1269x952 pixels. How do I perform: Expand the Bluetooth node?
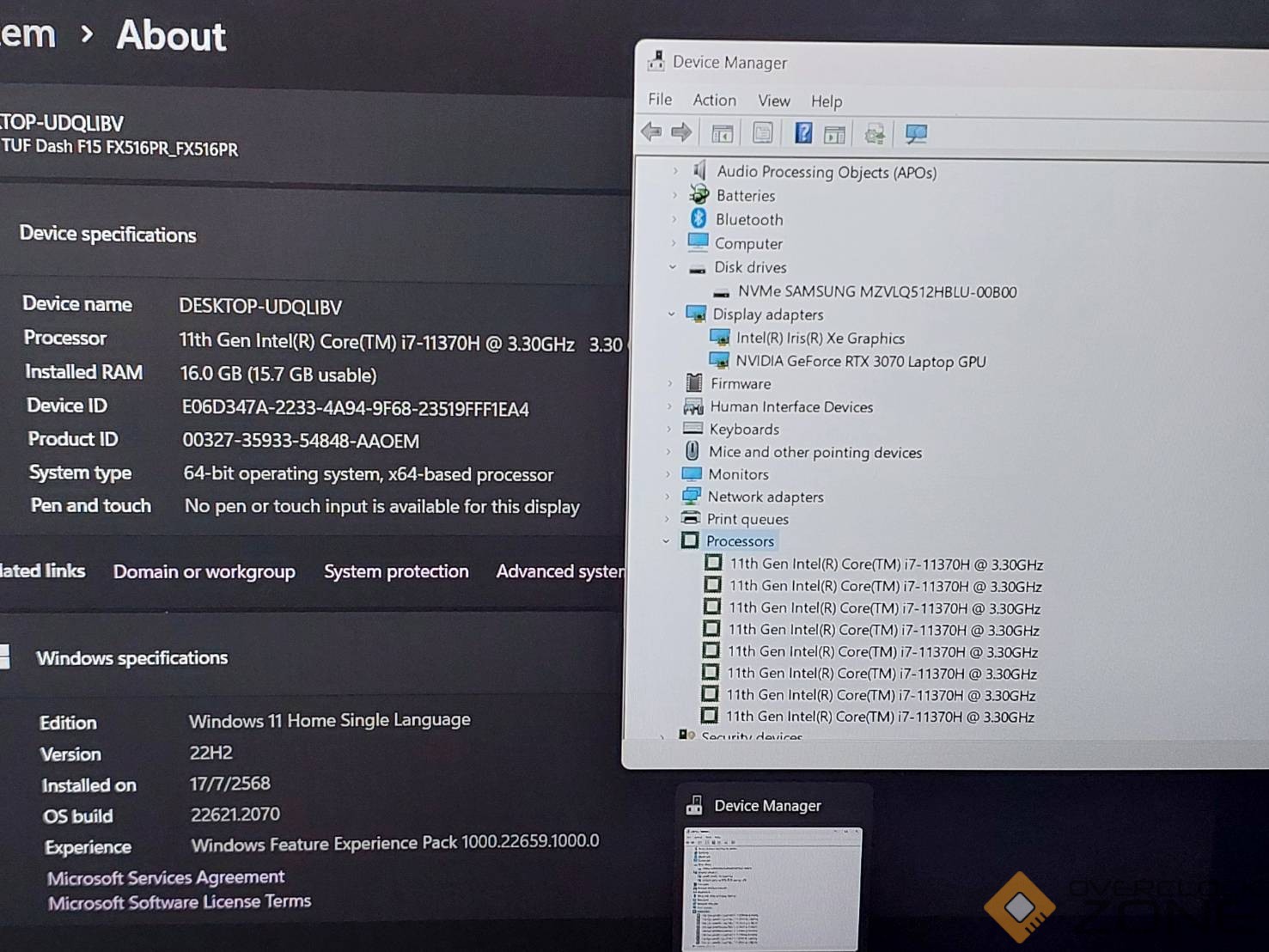coord(674,219)
